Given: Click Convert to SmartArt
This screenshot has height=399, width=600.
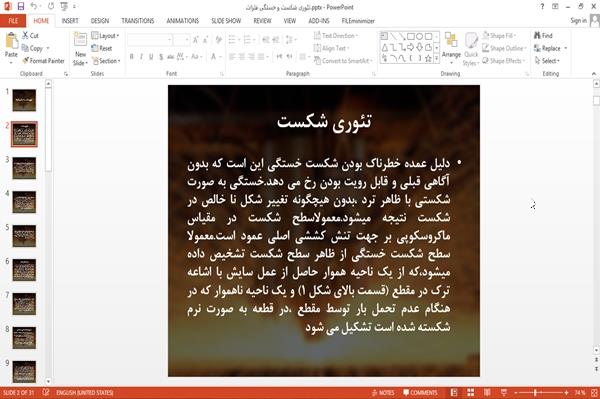Looking at the screenshot, I should [x=343, y=61].
